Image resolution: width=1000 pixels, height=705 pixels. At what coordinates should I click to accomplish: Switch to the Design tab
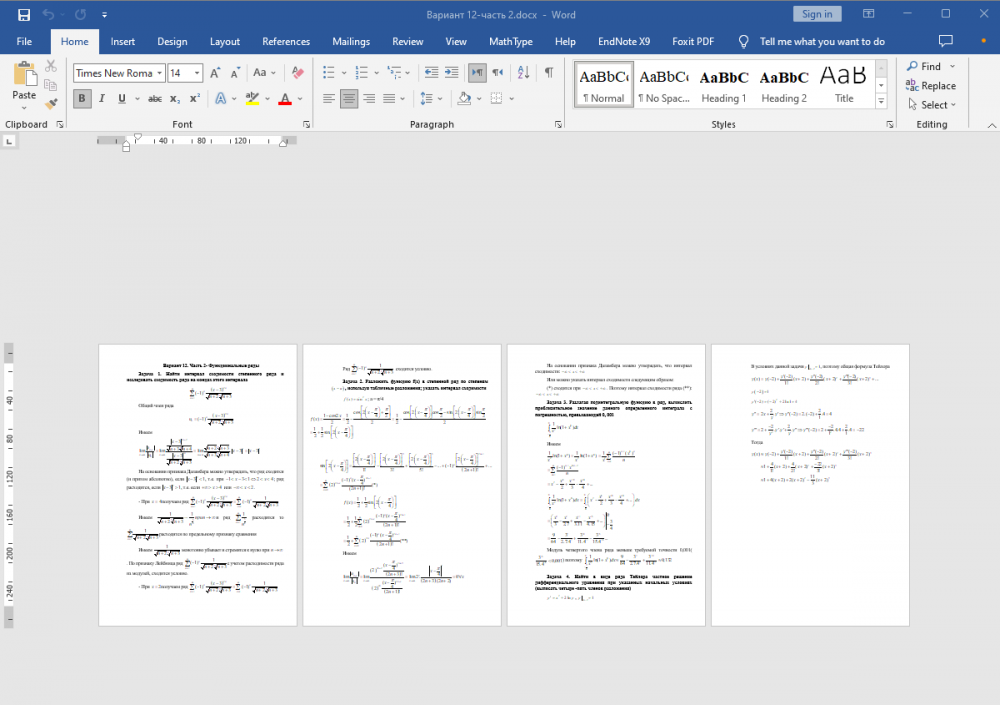click(x=172, y=41)
